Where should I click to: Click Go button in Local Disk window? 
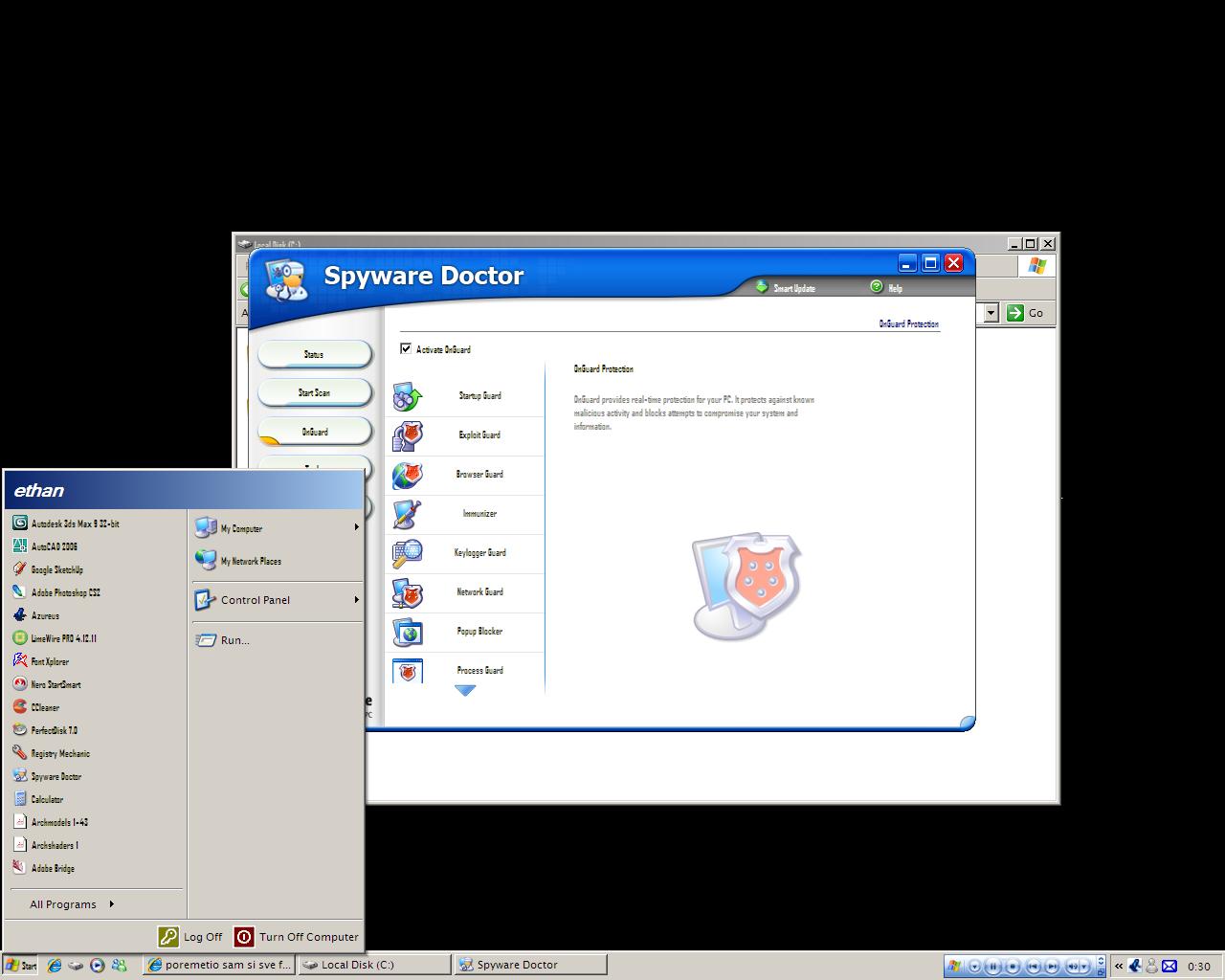[x=1027, y=313]
